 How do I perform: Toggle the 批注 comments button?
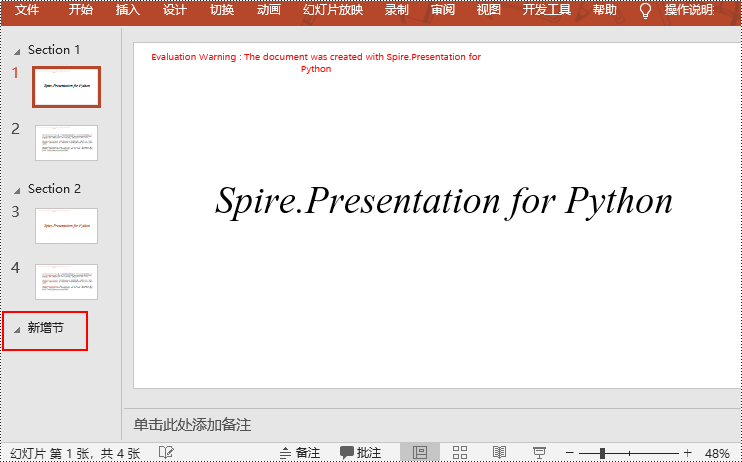point(360,453)
